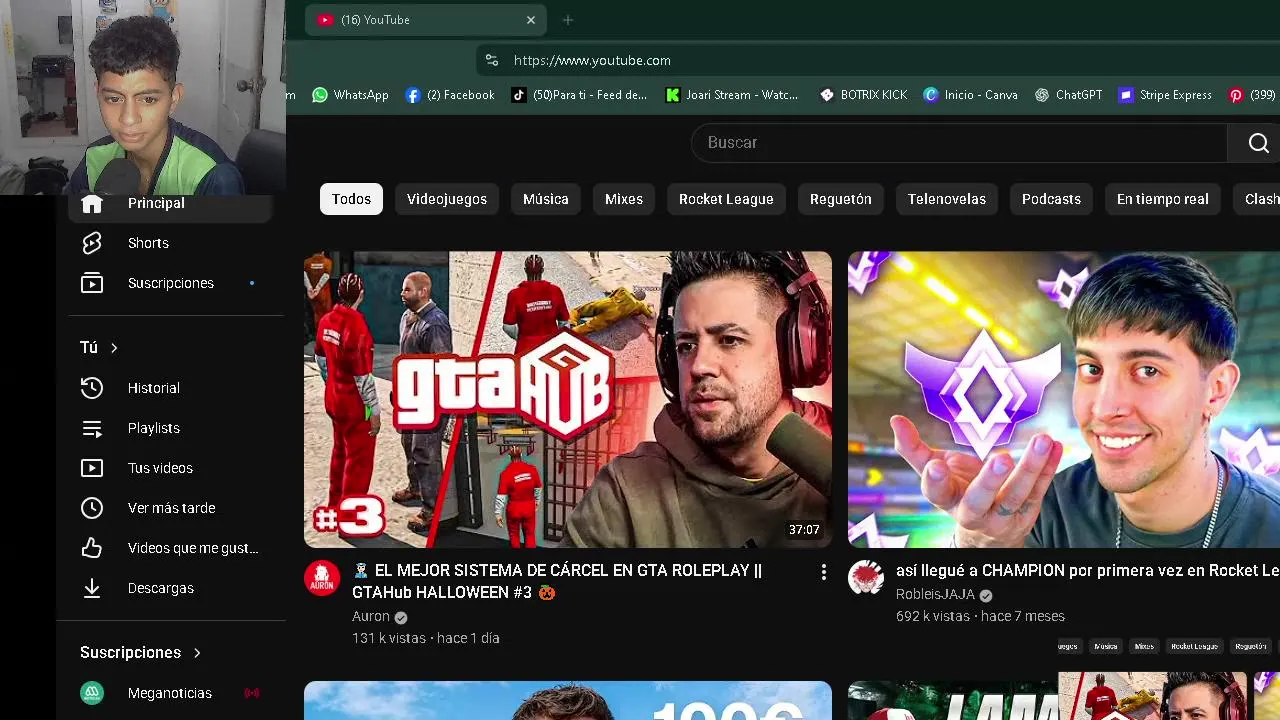Select the Reguetón filter chip

(x=841, y=199)
